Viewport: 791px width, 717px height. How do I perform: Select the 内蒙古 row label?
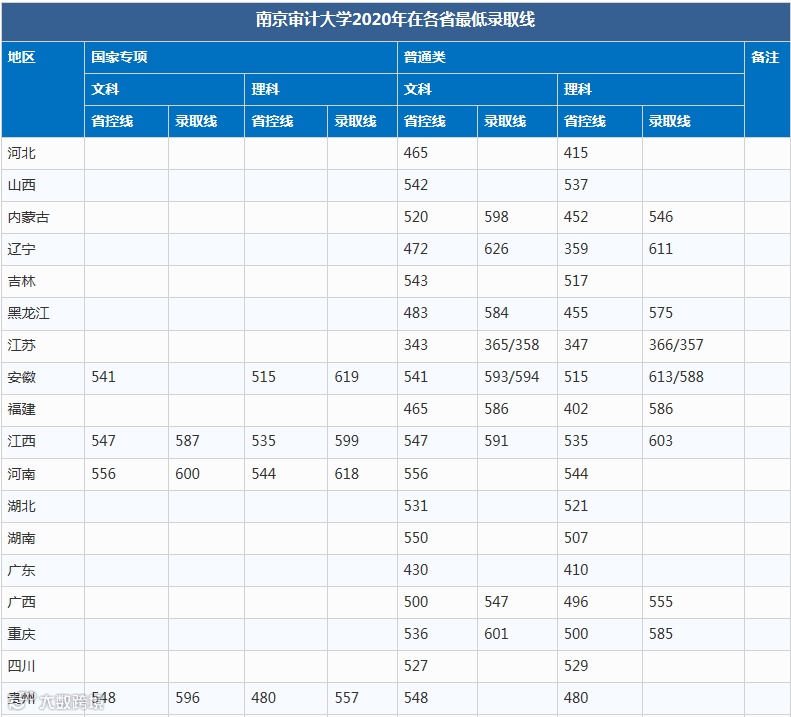(29, 217)
